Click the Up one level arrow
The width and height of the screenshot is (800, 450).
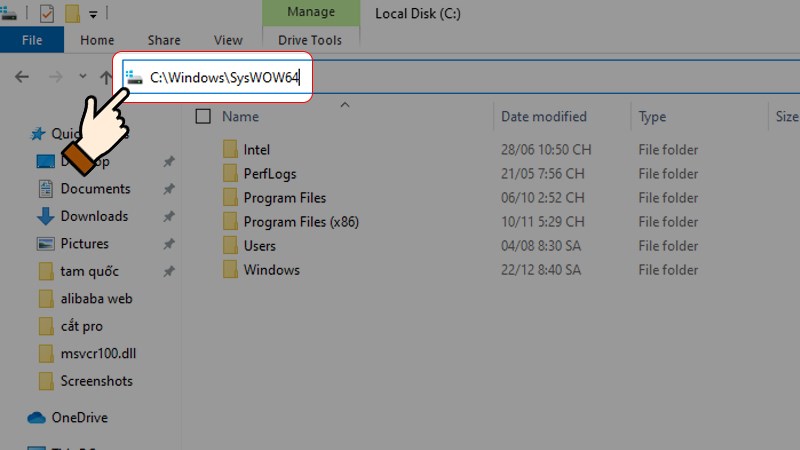[x=106, y=77]
